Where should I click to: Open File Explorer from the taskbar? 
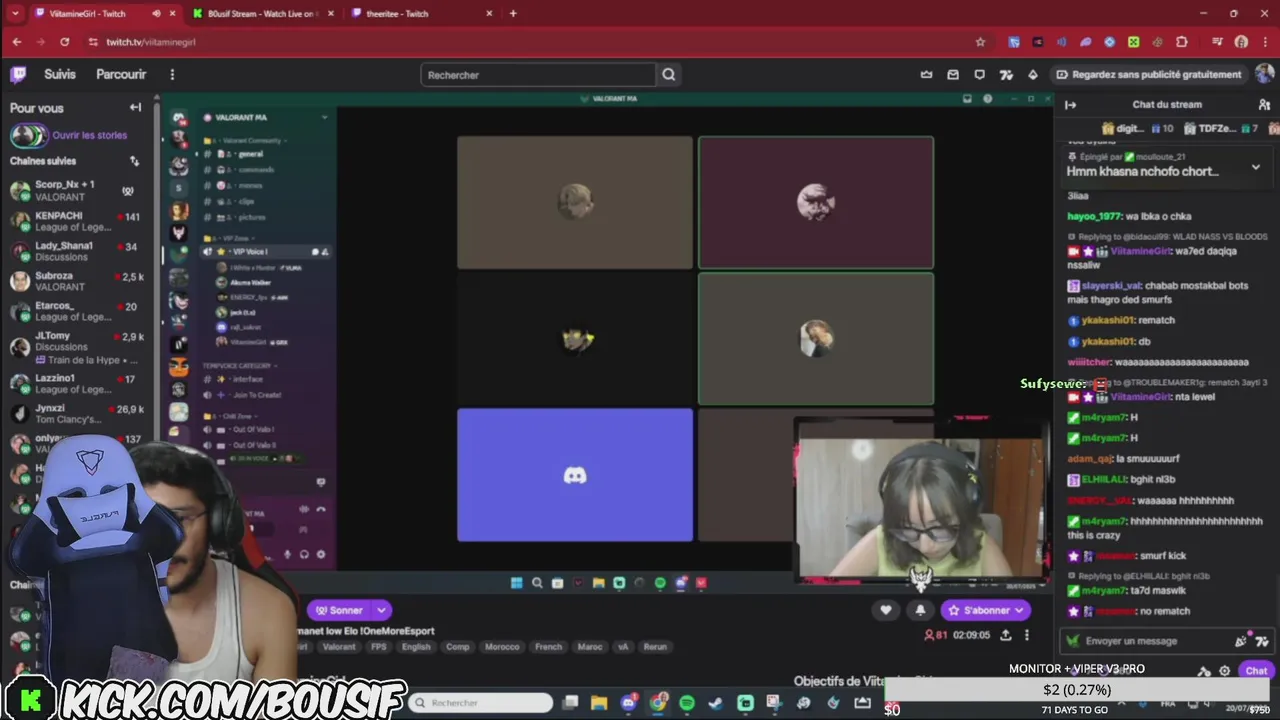click(x=598, y=703)
